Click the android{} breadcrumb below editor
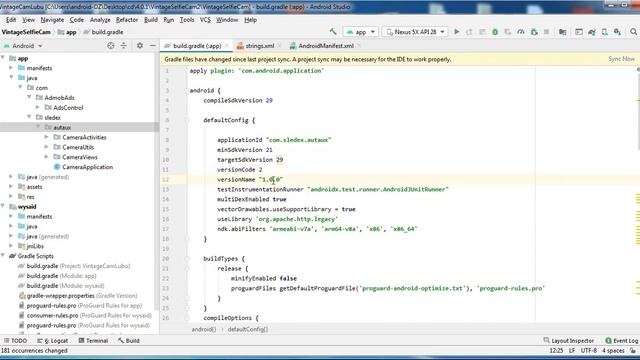 point(204,329)
